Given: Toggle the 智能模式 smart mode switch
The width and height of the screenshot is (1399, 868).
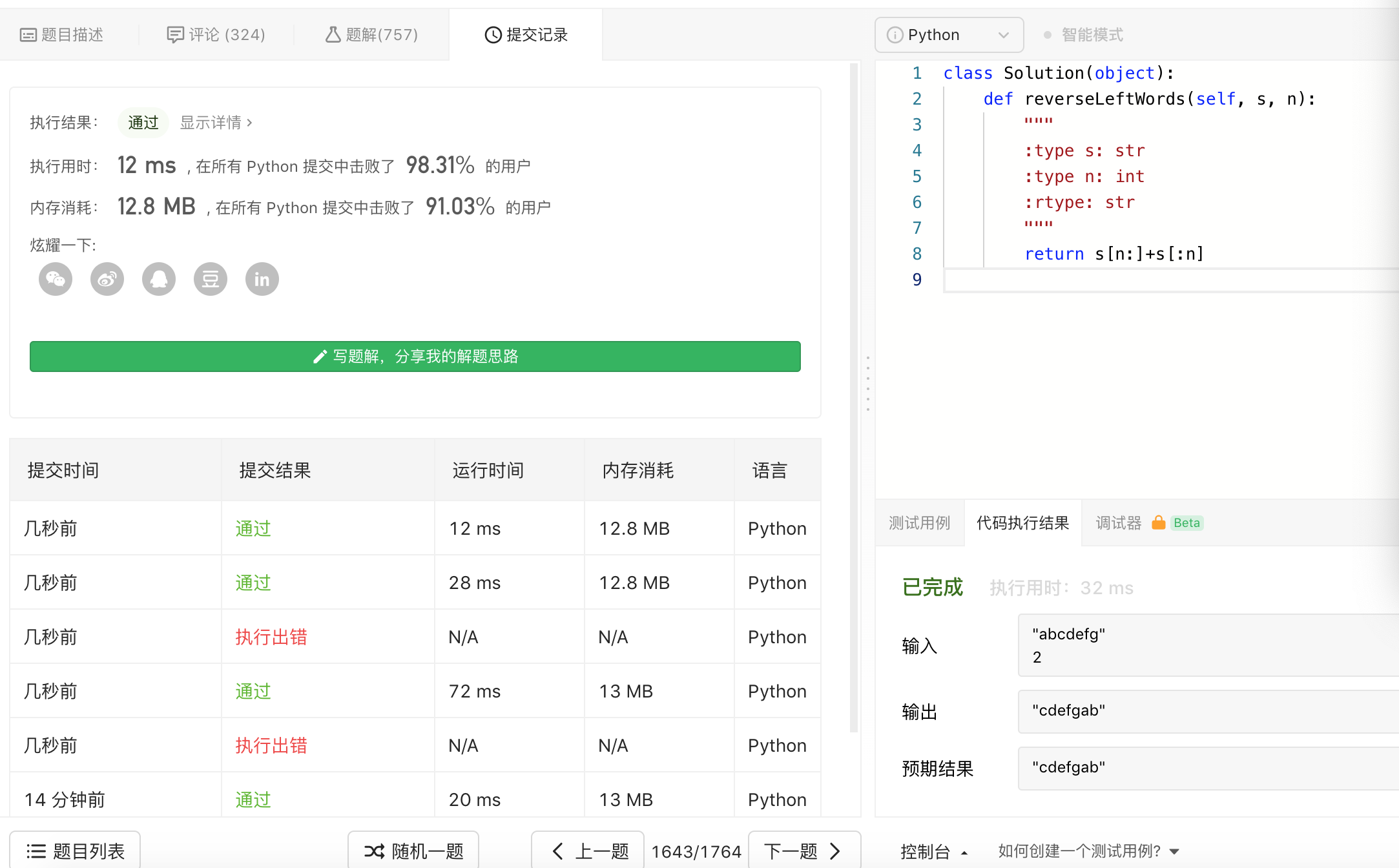Looking at the screenshot, I should click(x=1083, y=35).
